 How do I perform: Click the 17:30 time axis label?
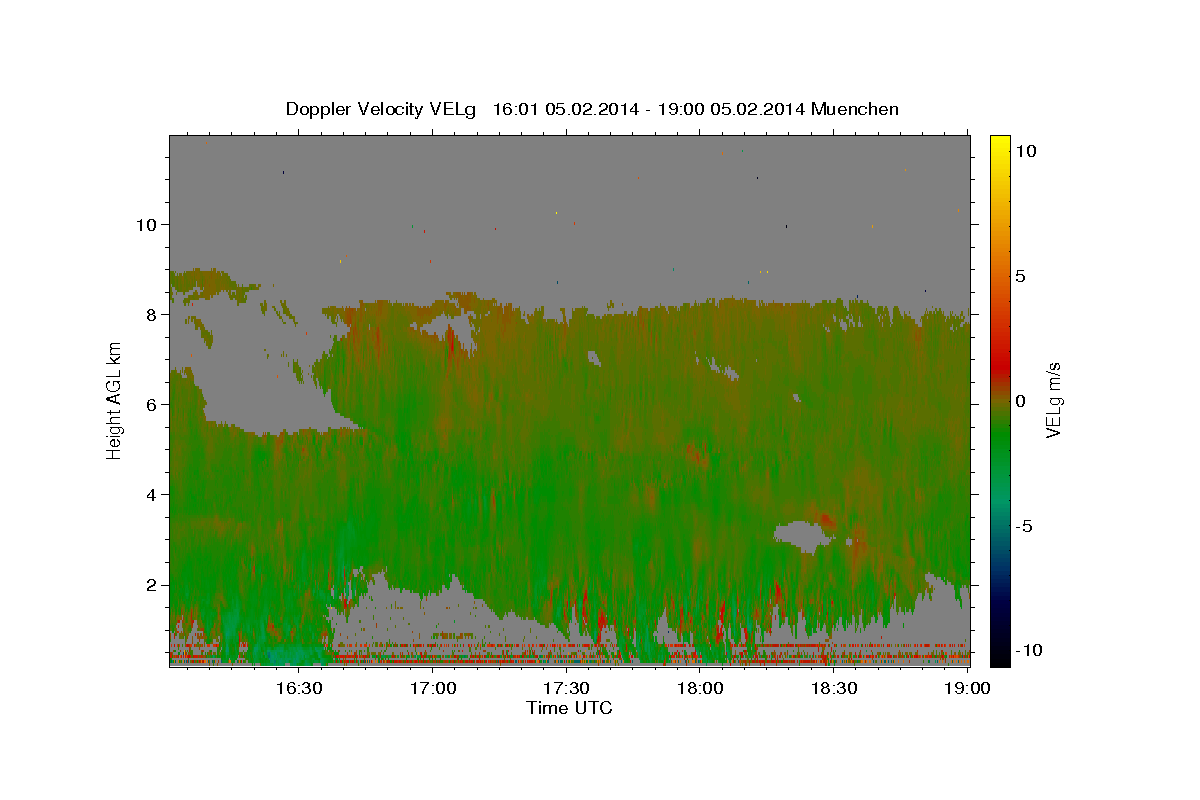[566, 688]
